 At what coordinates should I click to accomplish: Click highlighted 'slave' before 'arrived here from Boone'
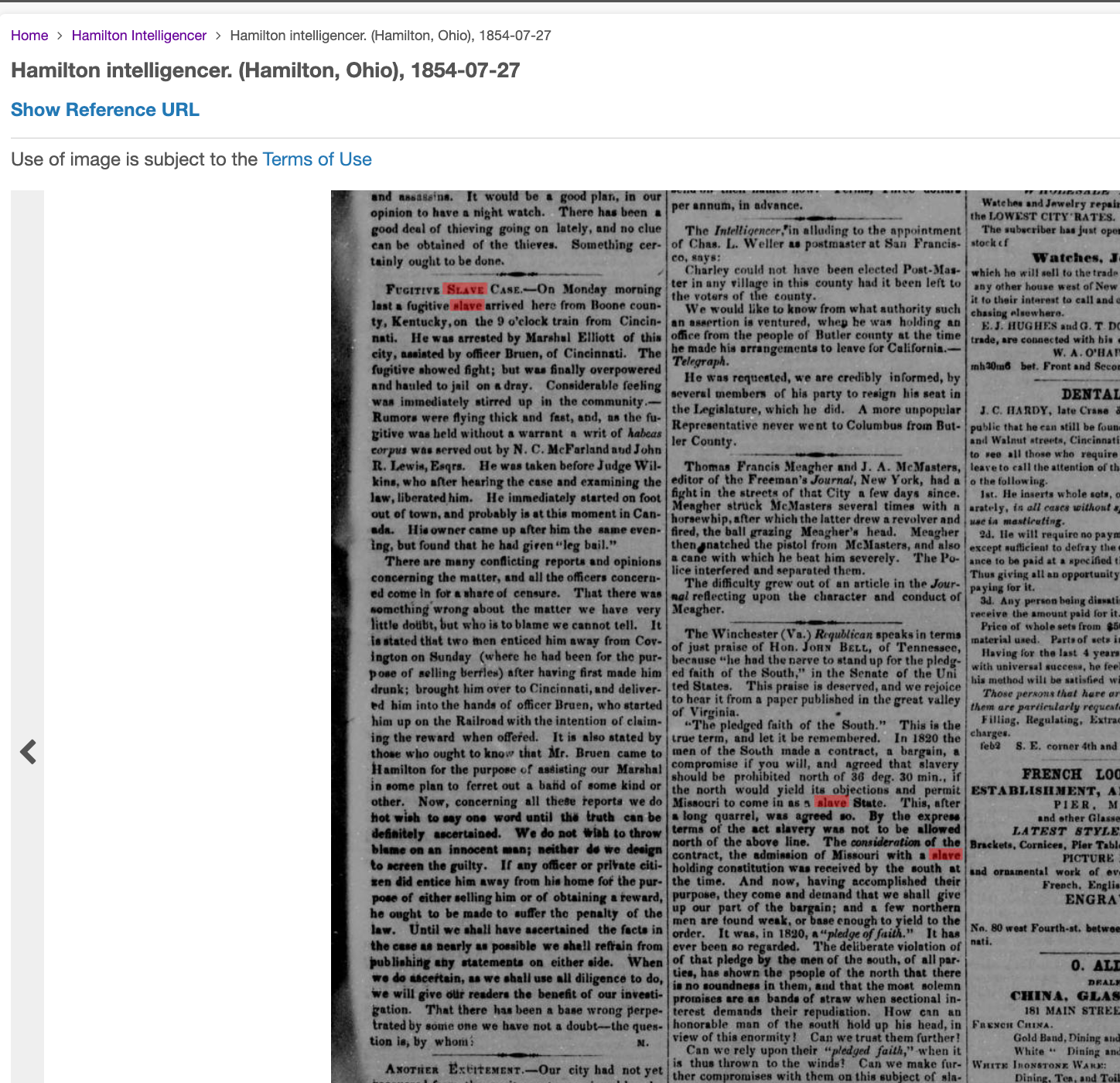click(468, 306)
